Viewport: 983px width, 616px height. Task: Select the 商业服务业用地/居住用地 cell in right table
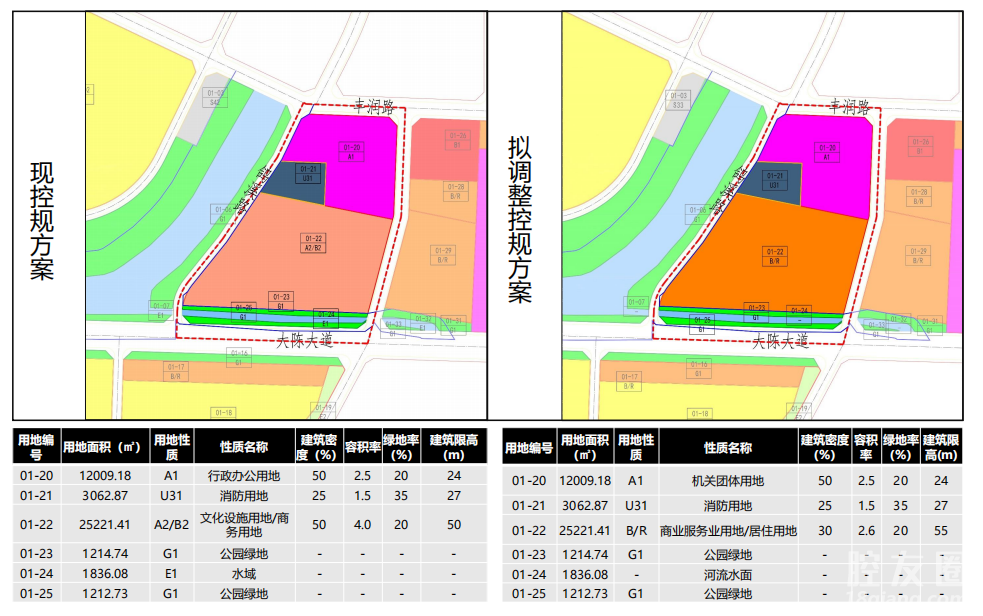point(727,531)
